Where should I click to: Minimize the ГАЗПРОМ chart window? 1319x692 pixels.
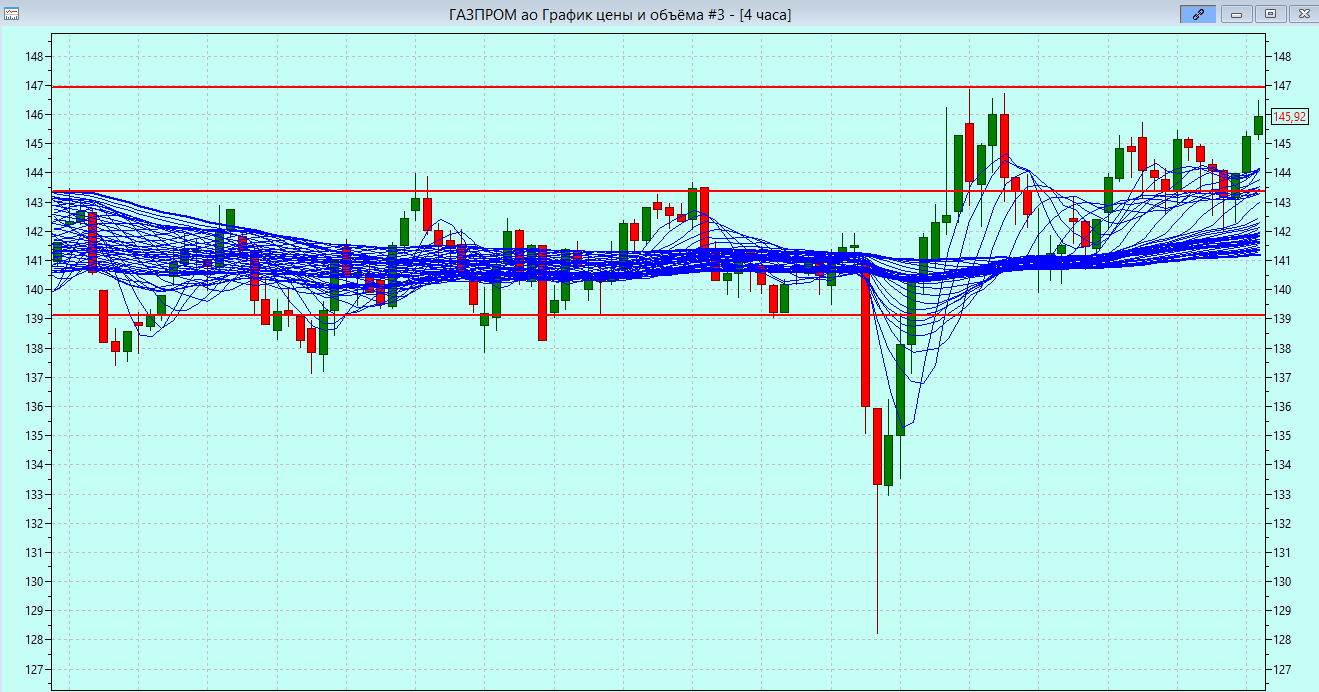coord(1237,14)
